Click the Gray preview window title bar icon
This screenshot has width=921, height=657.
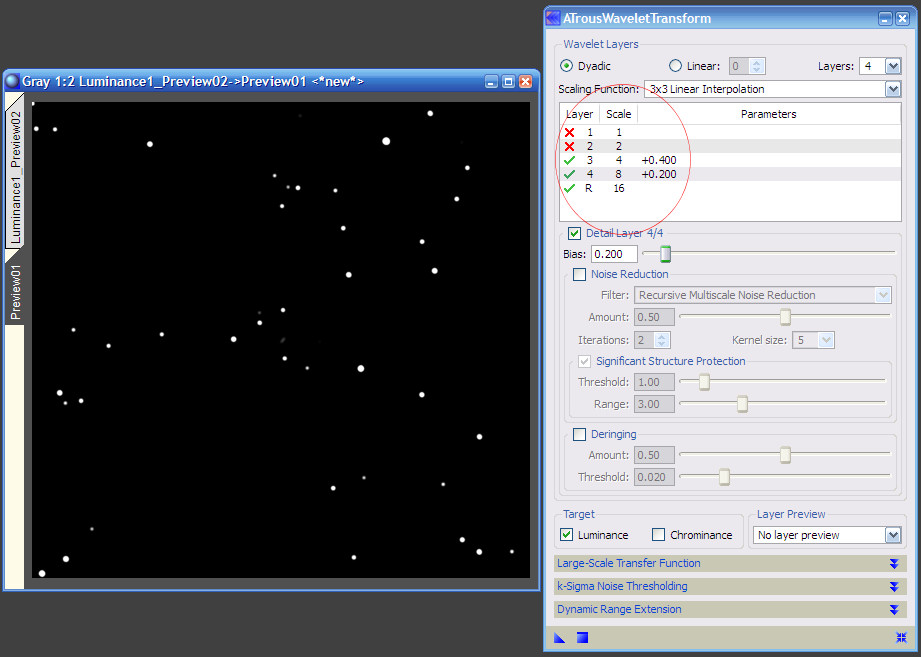point(12,81)
